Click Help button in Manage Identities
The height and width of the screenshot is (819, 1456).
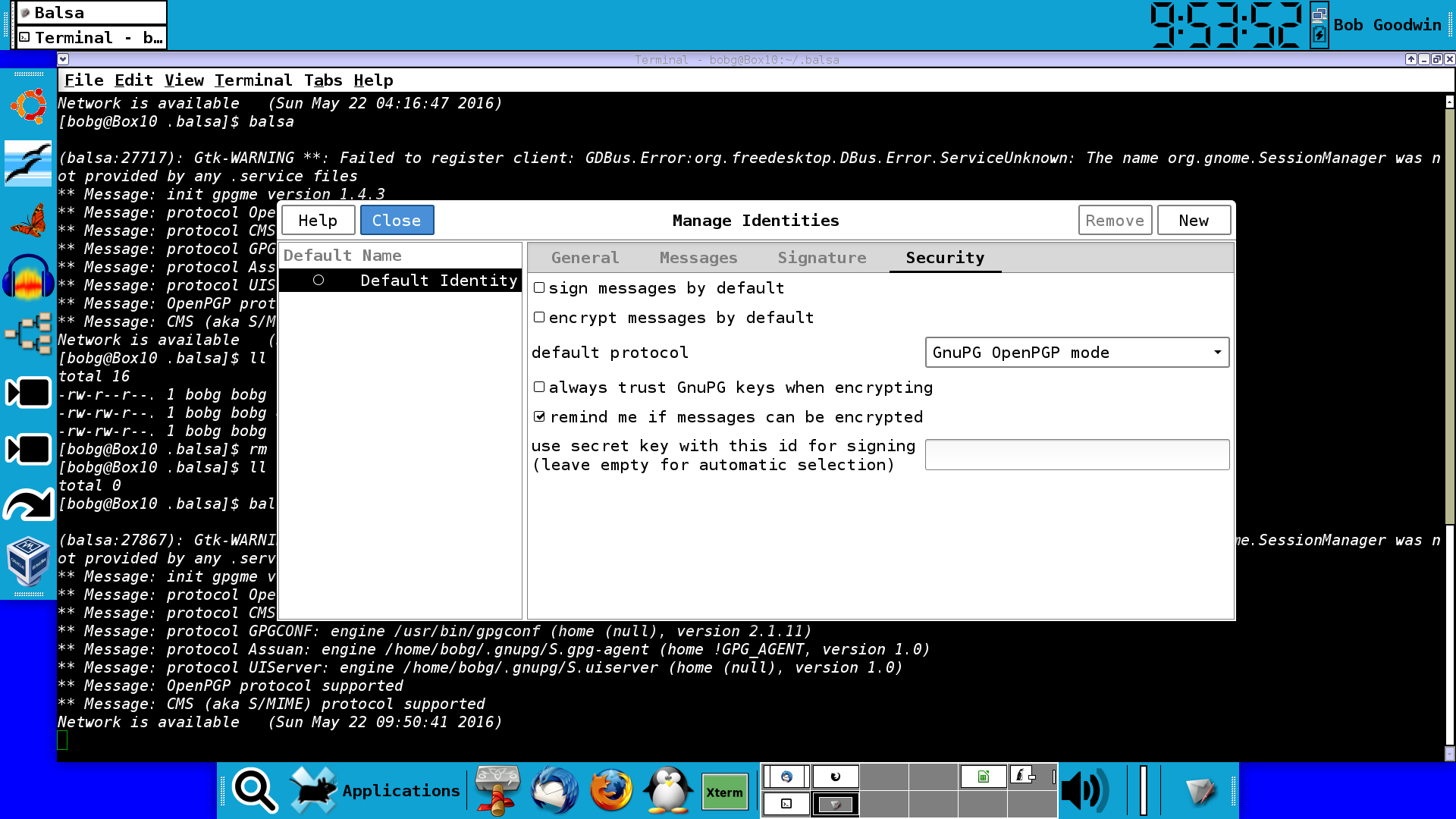318,221
